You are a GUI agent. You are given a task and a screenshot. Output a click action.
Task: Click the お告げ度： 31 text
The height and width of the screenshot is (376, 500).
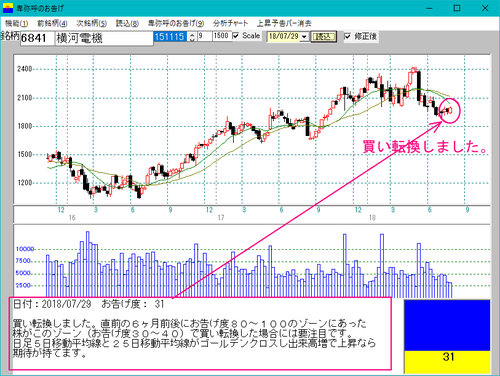[x=133, y=304]
